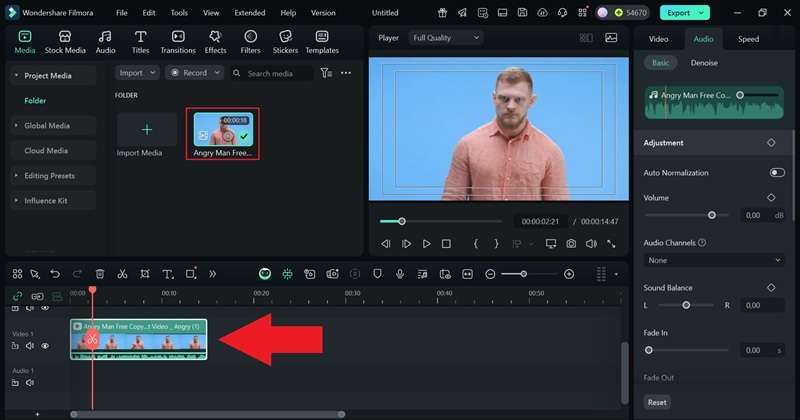800x420 pixels.
Task: Expand the Editing Presets tree item
Action: [16, 176]
